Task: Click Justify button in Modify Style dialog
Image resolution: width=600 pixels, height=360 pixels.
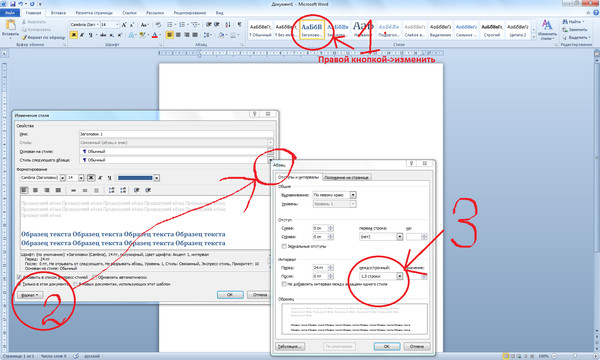Action: tap(58, 190)
